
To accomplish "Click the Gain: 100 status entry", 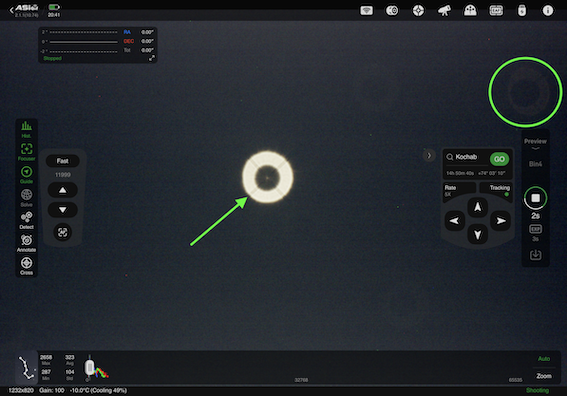I will point(52,391).
